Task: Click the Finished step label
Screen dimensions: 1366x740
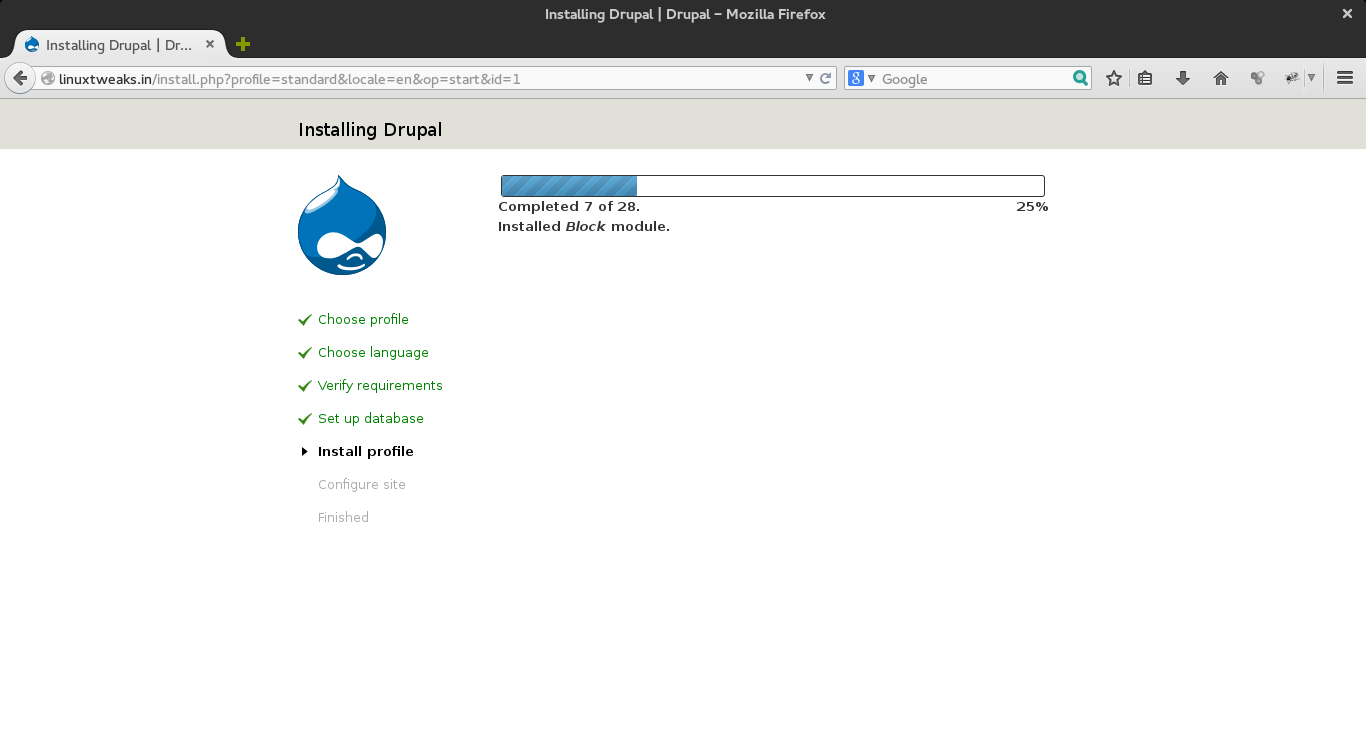Action: (x=343, y=518)
